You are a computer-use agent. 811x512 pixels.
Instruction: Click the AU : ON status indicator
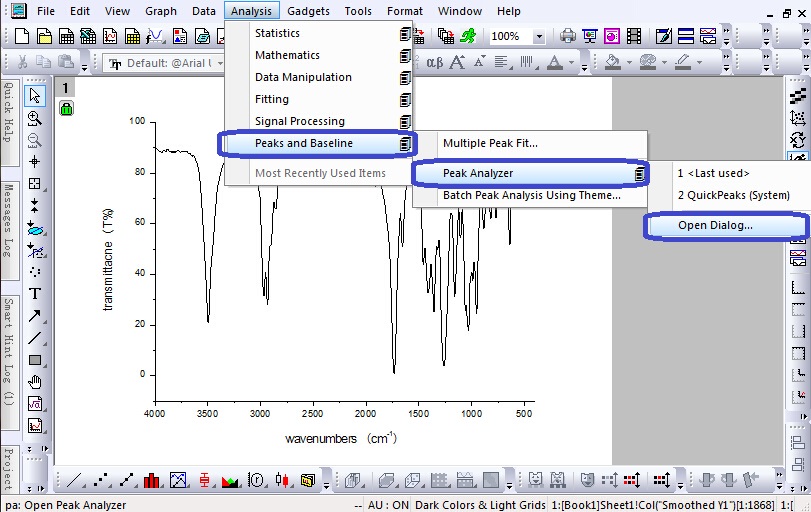[x=389, y=505]
